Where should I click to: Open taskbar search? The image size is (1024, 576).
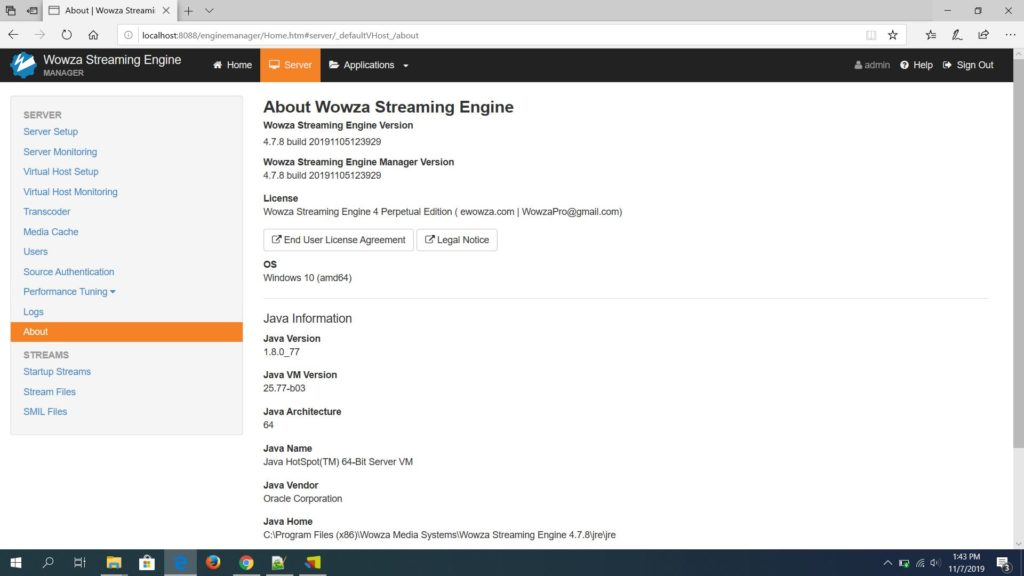pyautogui.click(x=48, y=562)
